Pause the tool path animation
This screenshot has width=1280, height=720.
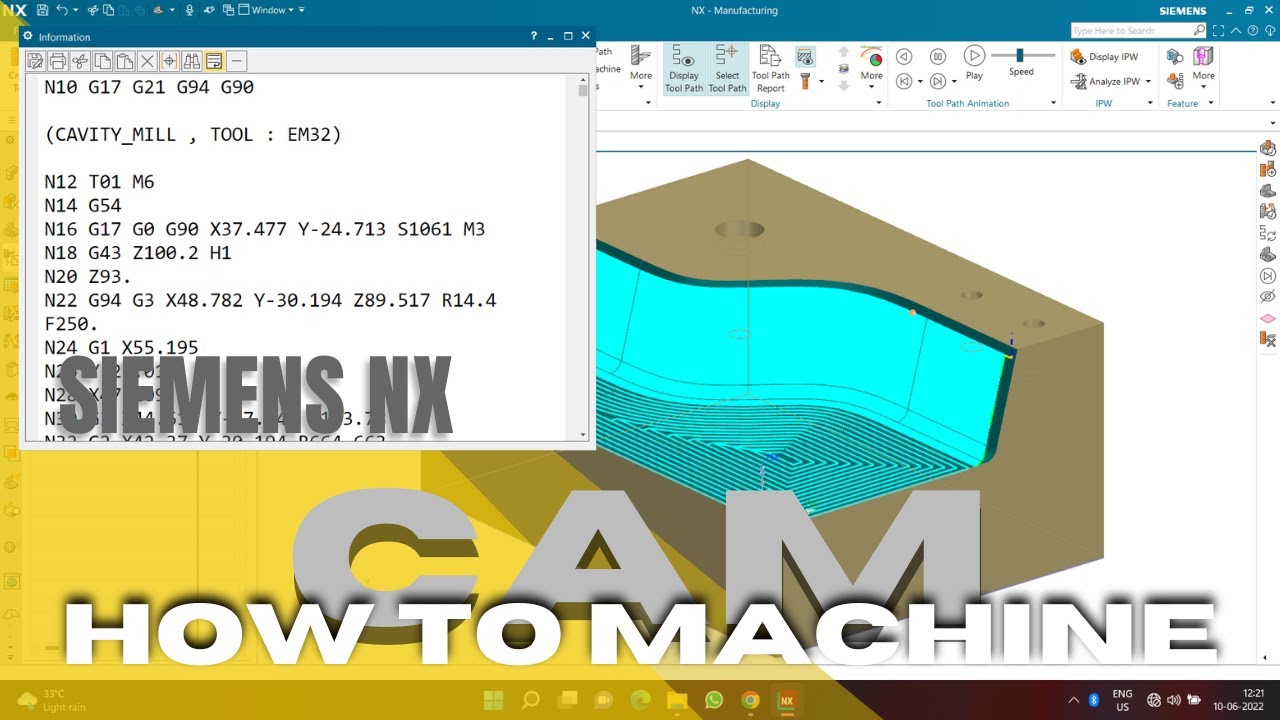[938, 57]
